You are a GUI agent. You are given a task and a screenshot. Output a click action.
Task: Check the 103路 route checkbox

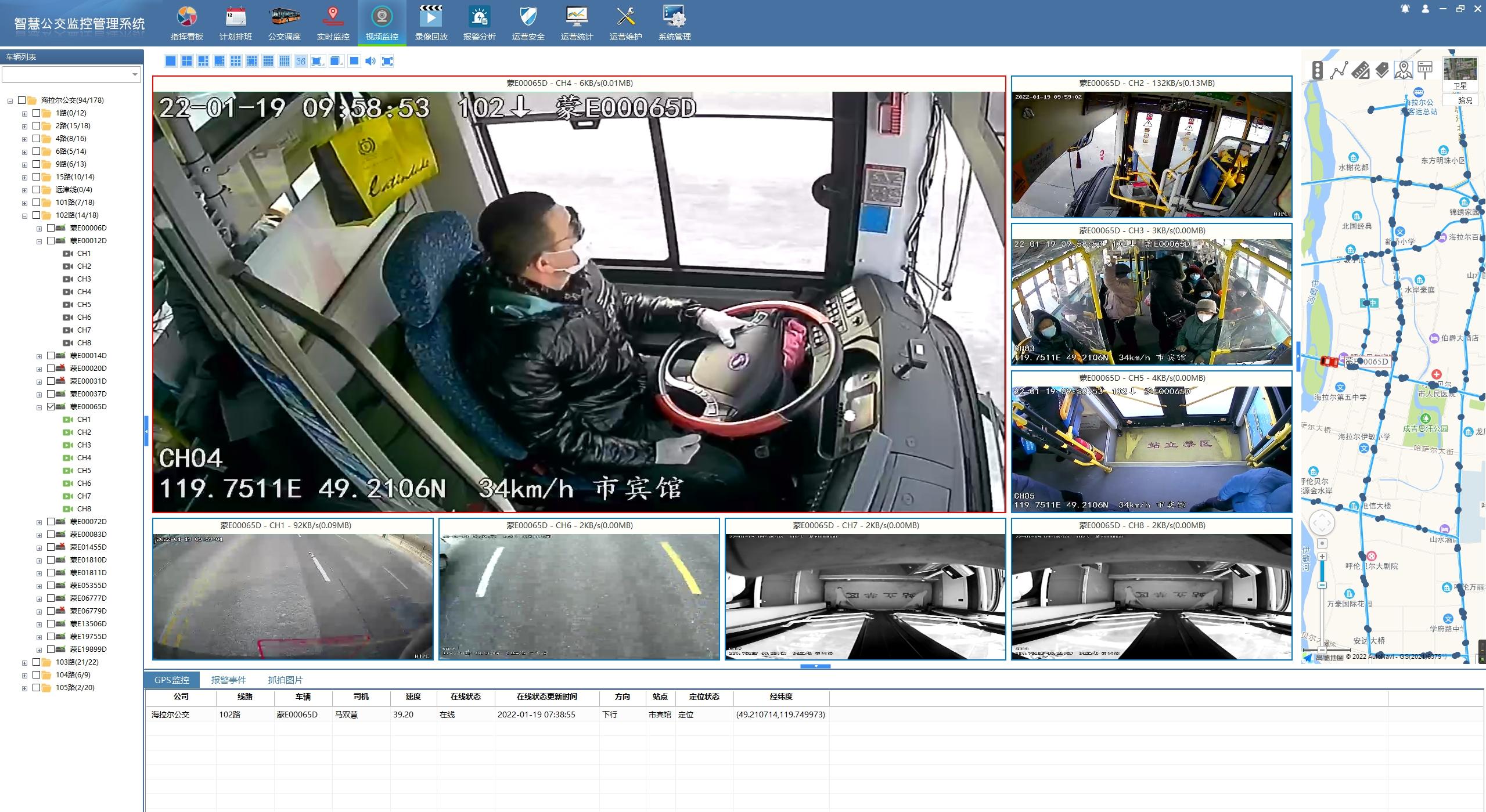tap(37, 662)
